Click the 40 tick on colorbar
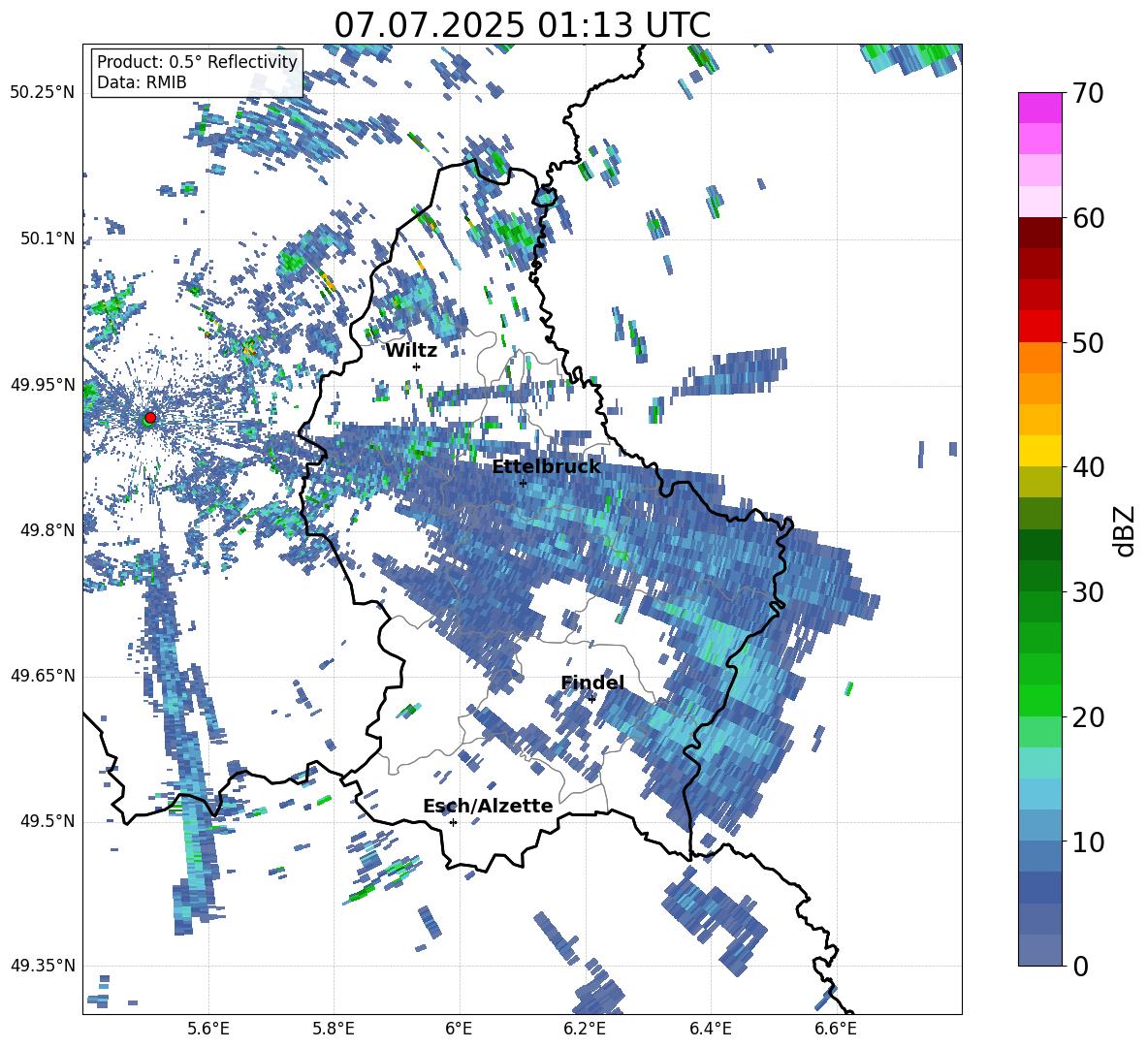 point(1088,467)
